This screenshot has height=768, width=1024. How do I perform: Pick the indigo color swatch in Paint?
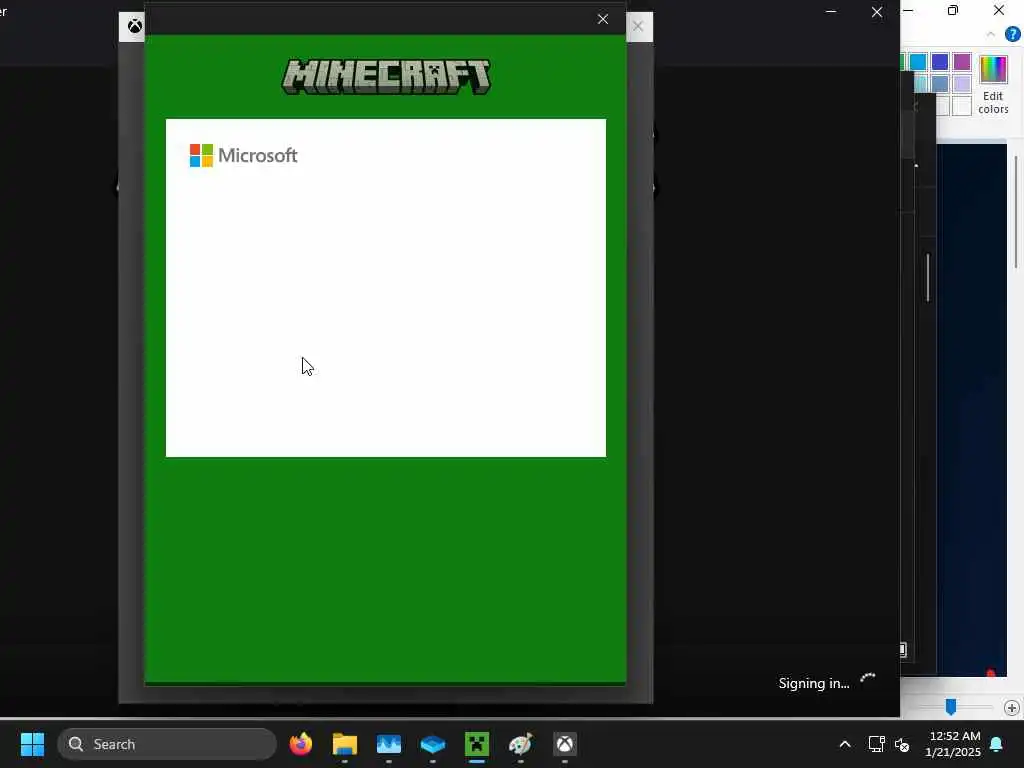tap(940, 61)
